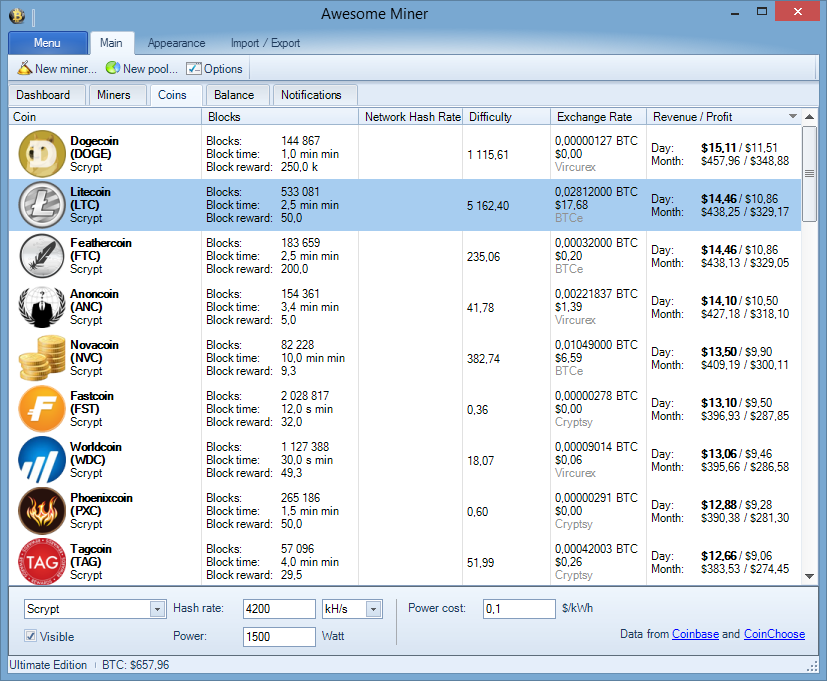This screenshot has width=827, height=681.
Task: Click the Hash rate input field
Action: [279, 609]
